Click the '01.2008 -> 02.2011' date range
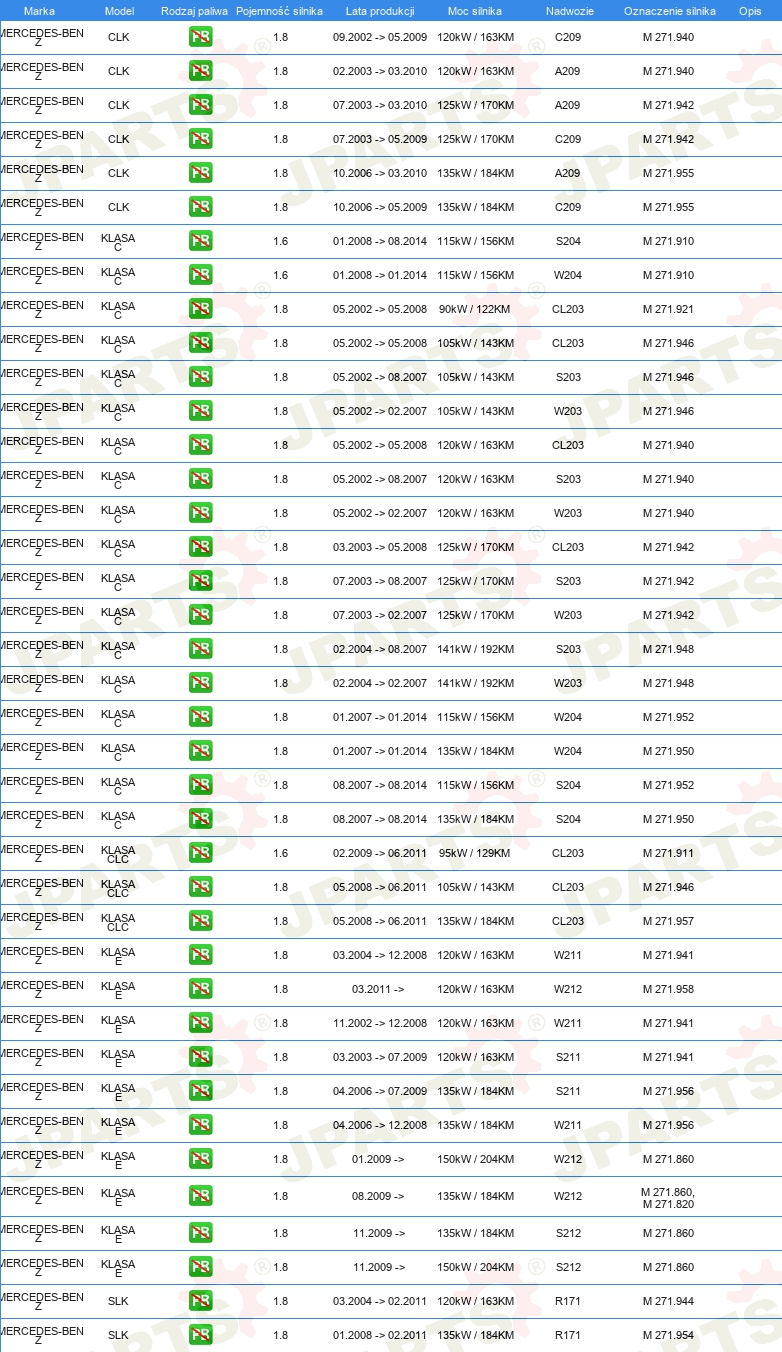Image resolution: width=782 pixels, height=1352 pixels. (380, 1335)
